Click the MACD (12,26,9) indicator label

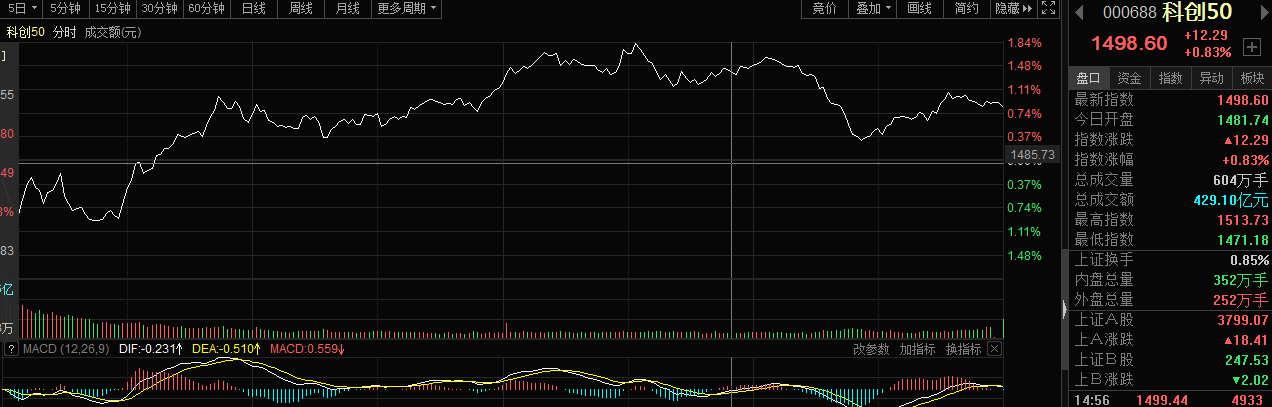click(65, 349)
